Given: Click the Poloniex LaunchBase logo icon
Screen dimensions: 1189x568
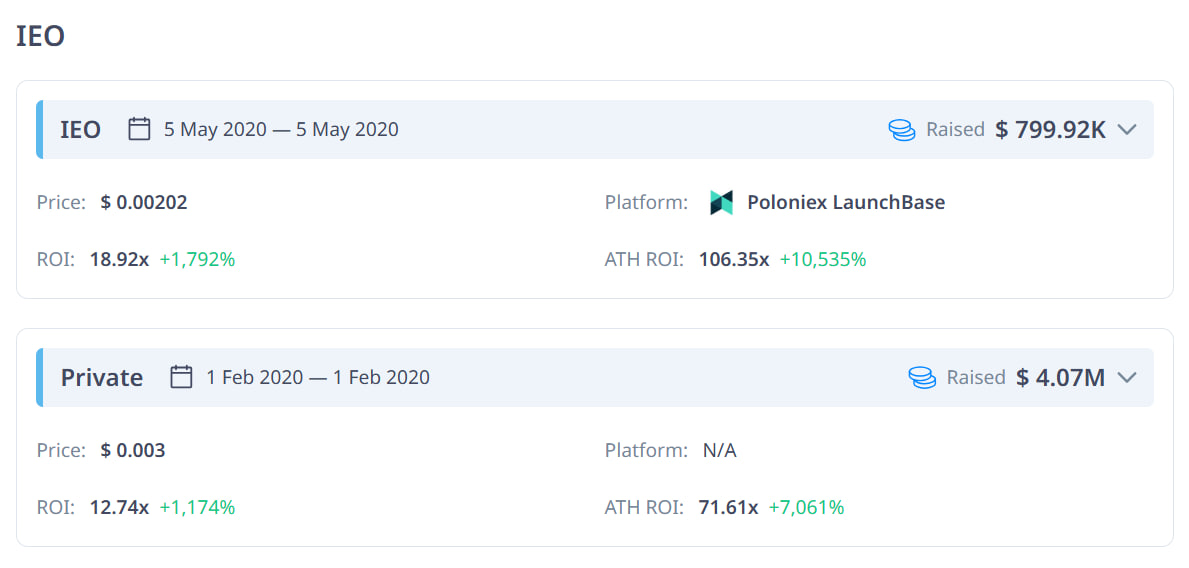Looking at the screenshot, I should (721, 202).
